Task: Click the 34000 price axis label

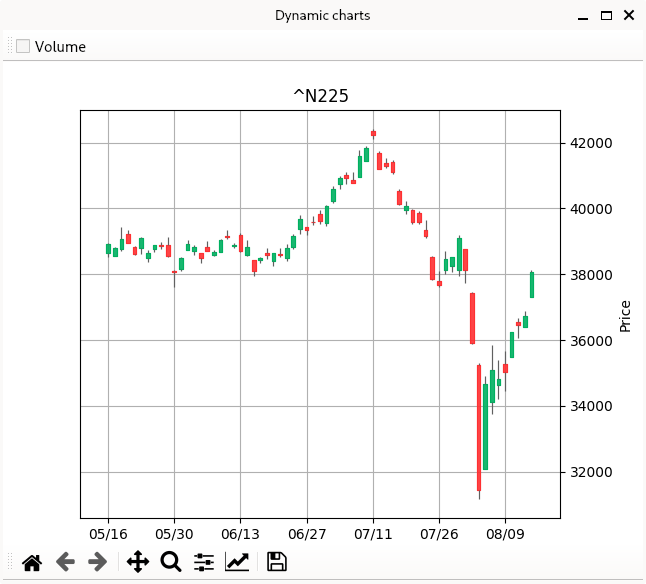Action: [591, 406]
